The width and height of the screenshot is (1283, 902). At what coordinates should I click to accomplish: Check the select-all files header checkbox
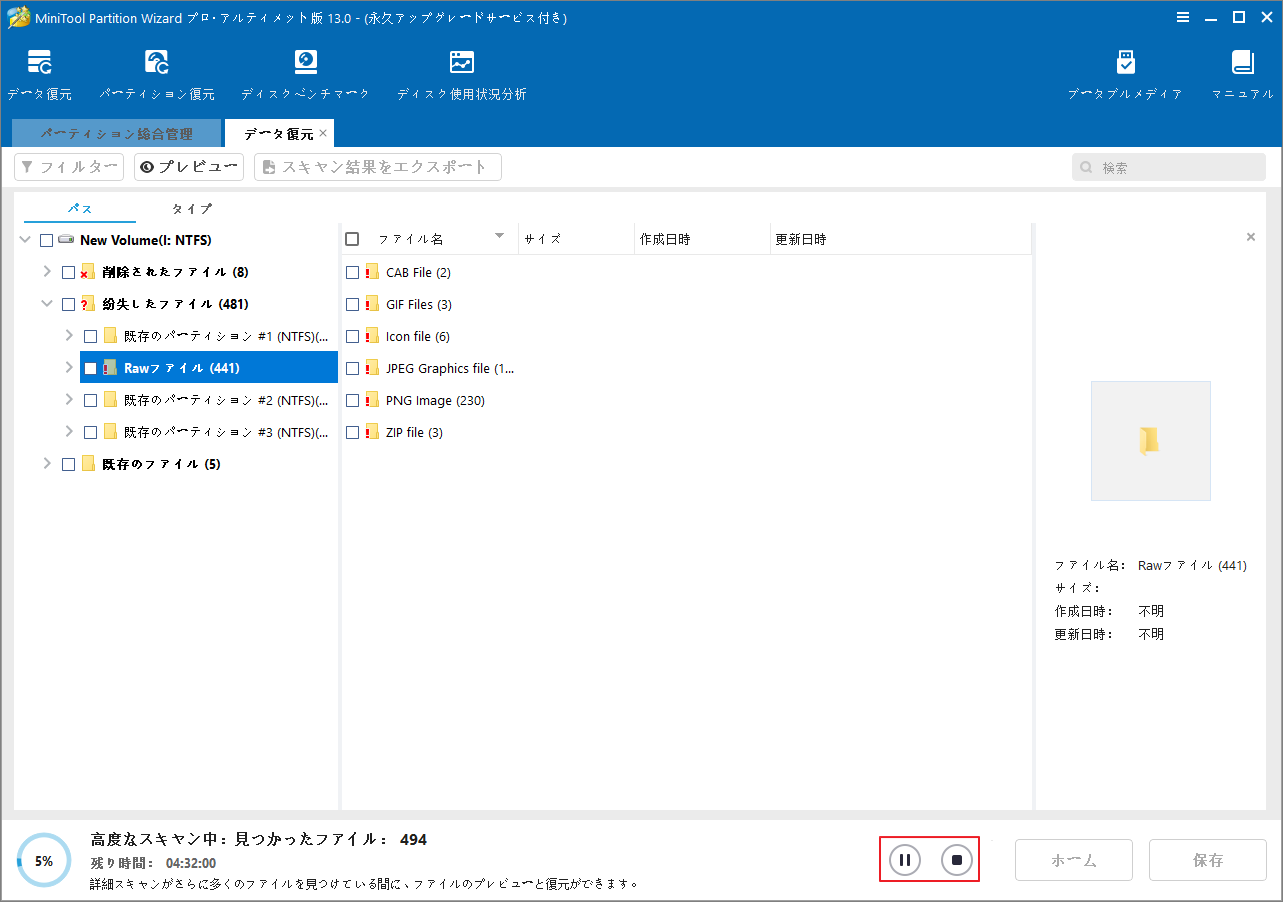352,238
